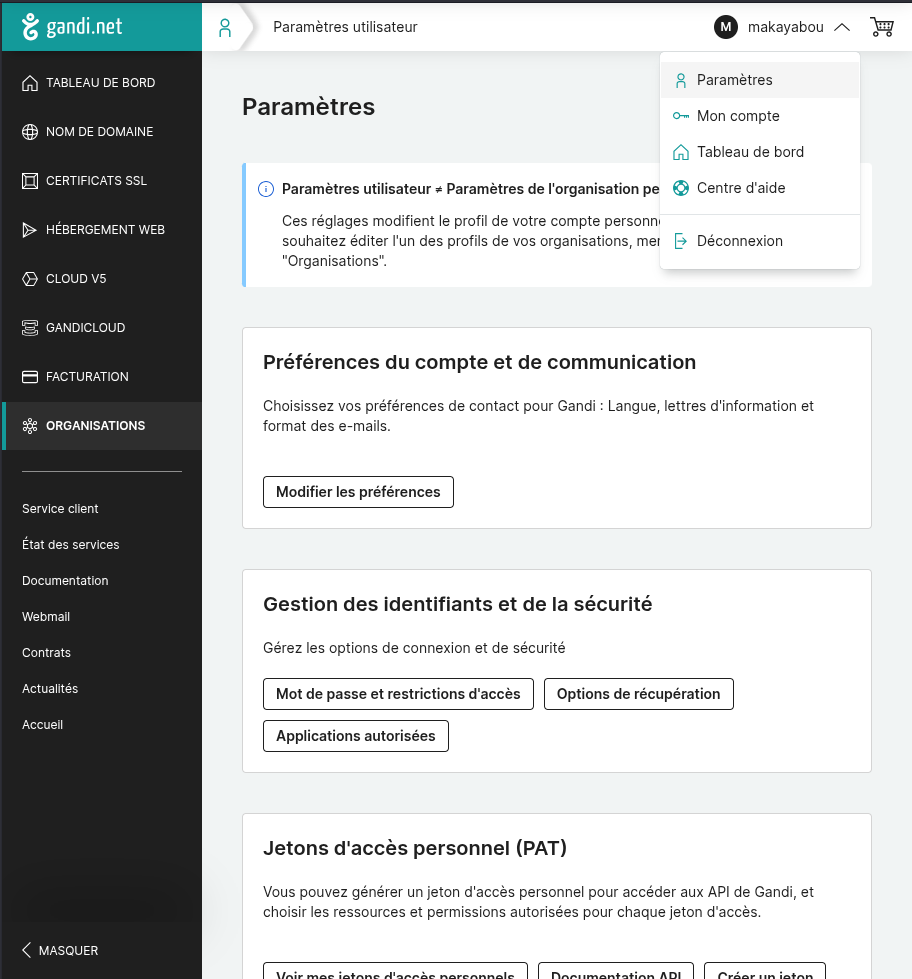The image size is (912, 979).
Task: Click Déconnexion to log out
Action: click(738, 240)
